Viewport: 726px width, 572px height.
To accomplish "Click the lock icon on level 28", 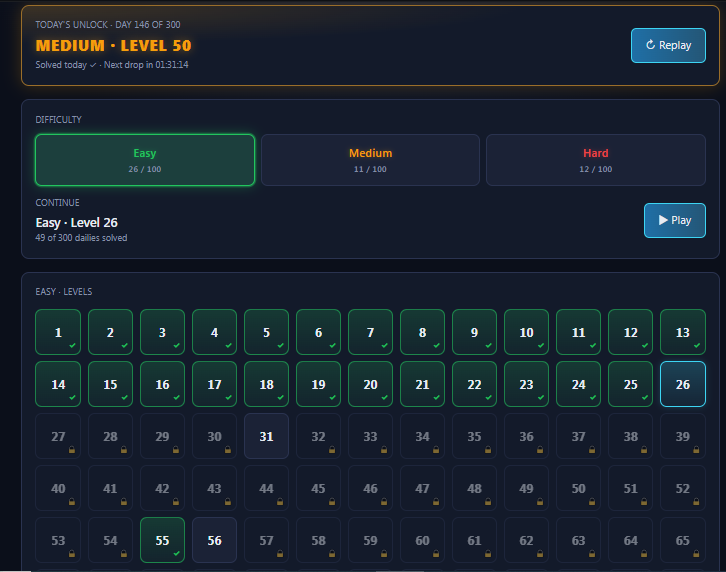I will (x=124, y=450).
